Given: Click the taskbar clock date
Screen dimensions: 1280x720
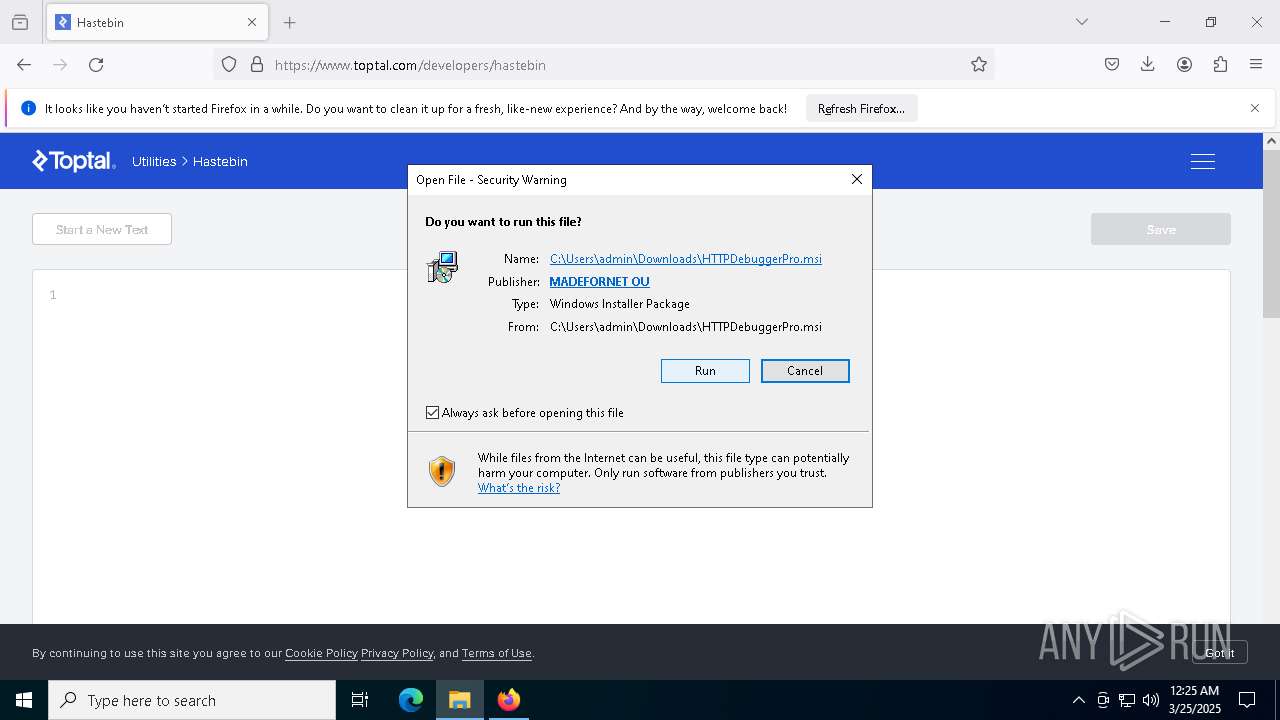Looking at the screenshot, I should [x=1194, y=700].
